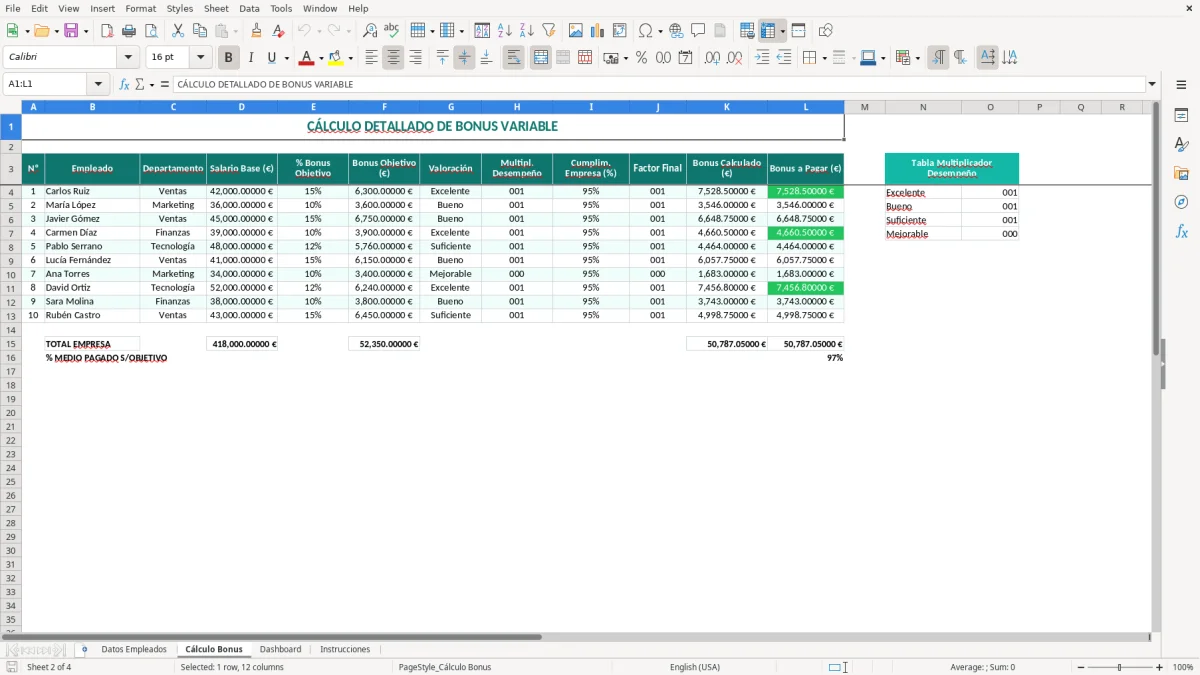
Task: Toggle Align Left
Action: tap(371, 58)
